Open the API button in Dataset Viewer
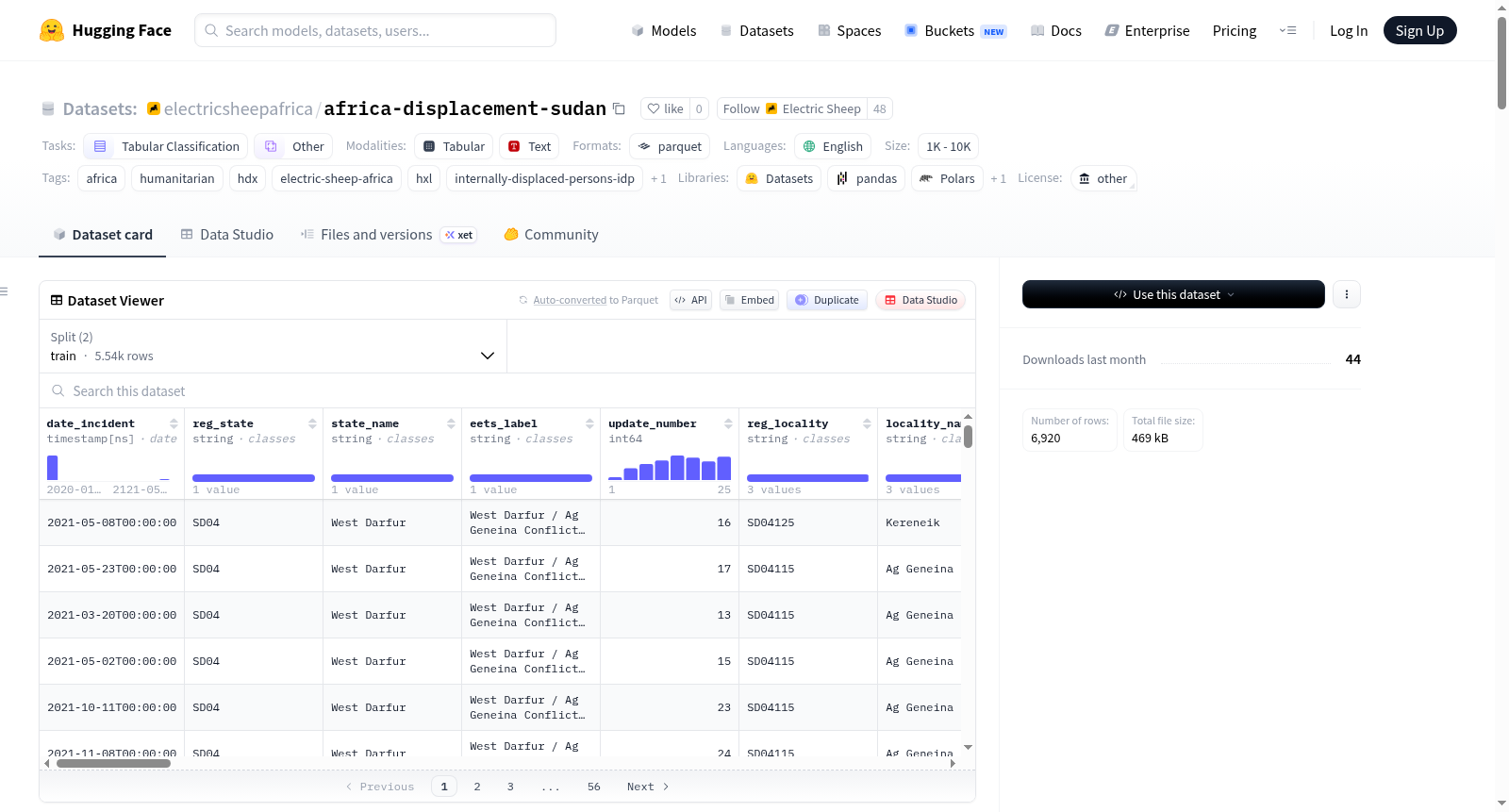 [x=690, y=300]
